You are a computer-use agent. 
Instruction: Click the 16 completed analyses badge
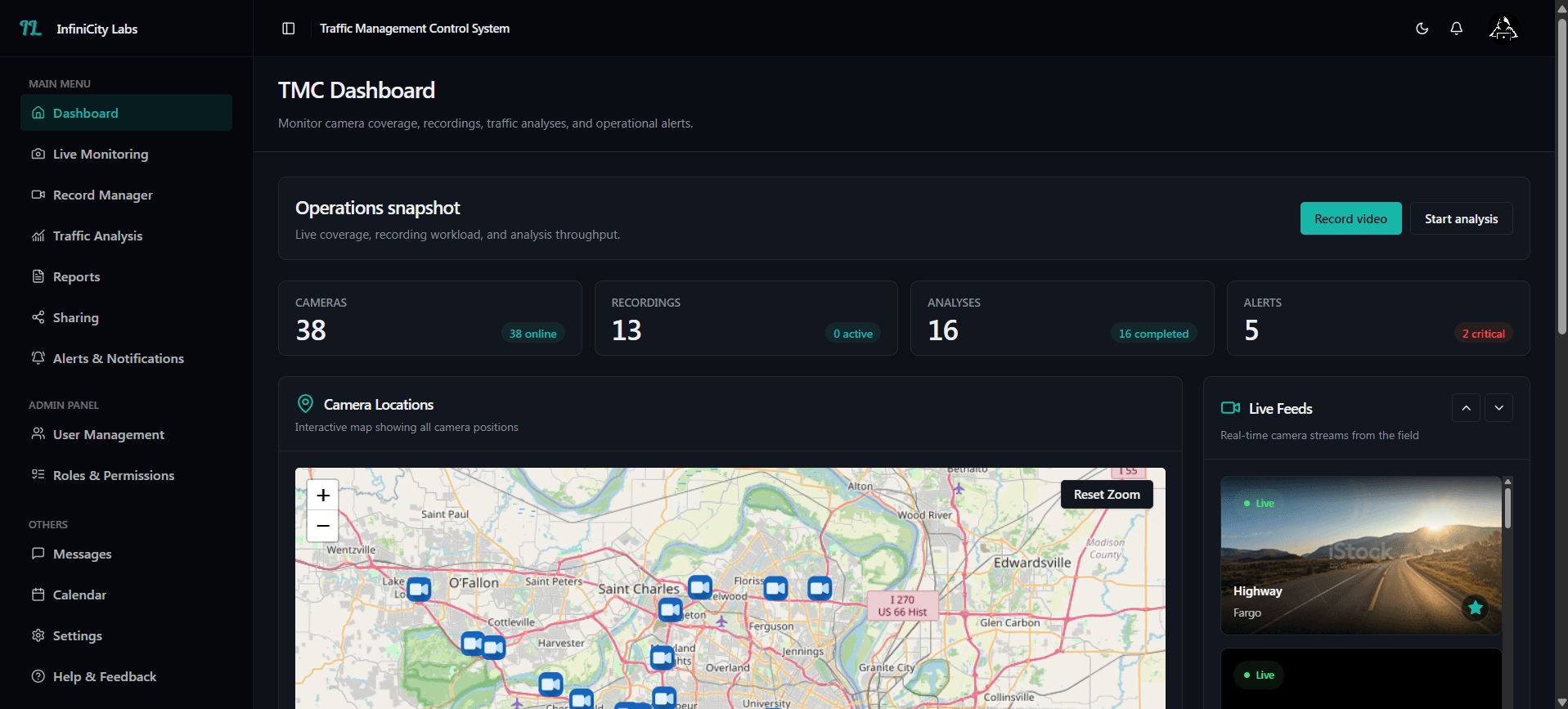click(1153, 334)
